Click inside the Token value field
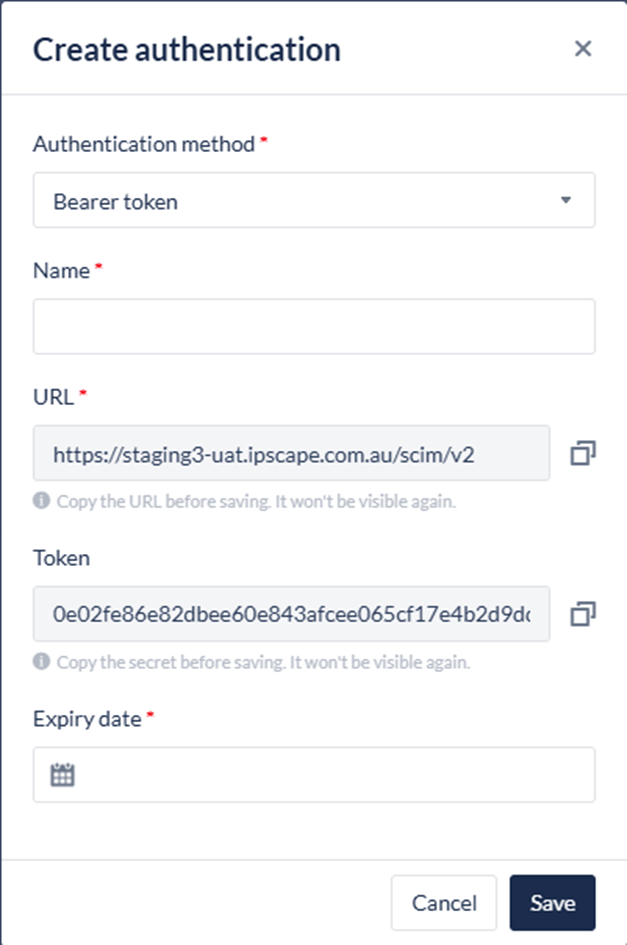The image size is (627, 945). pyautogui.click(x=291, y=614)
